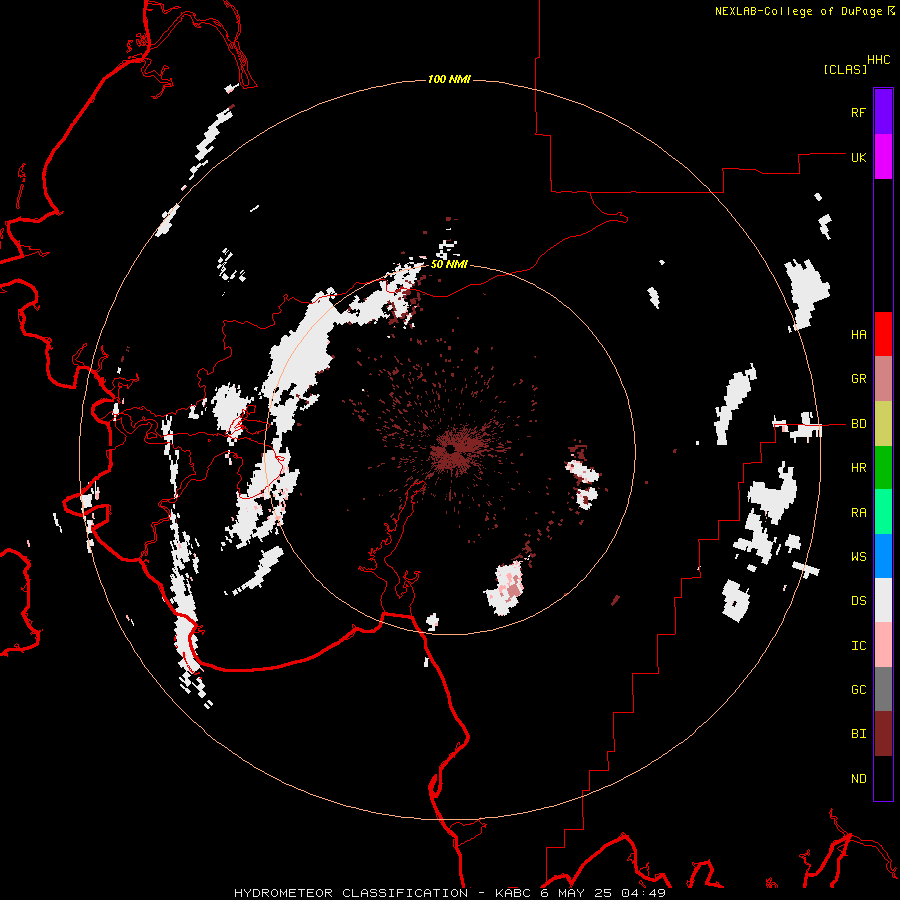Click the ND legend label
Image resolution: width=900 pixels, height=900 pixels.
(858, 778)
